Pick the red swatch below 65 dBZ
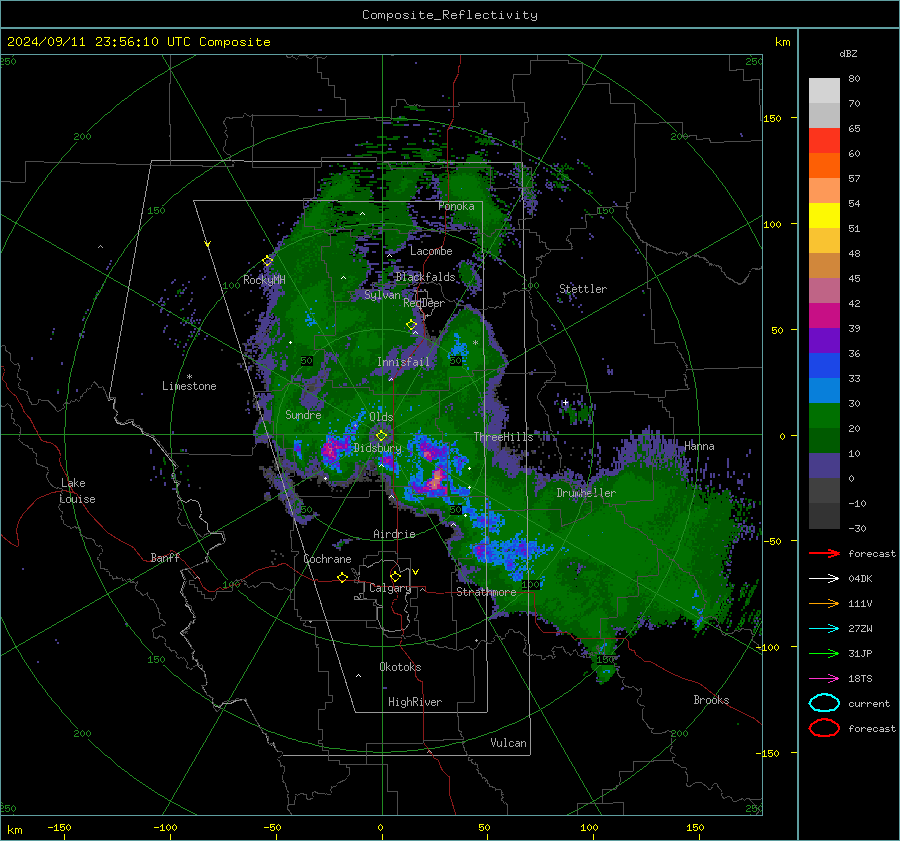Viewport: 900px width, 841px height. [824, 141]
